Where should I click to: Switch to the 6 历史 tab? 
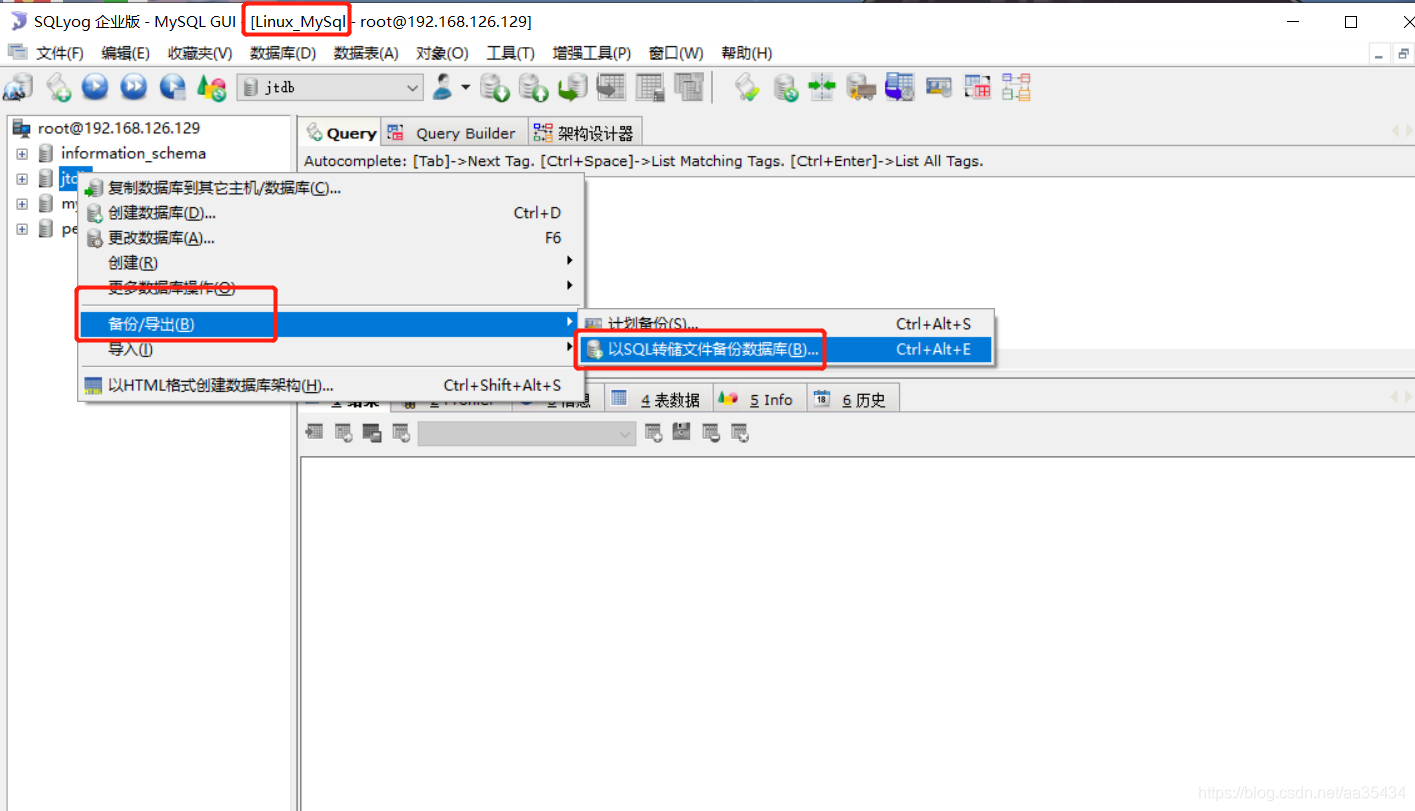coord(851,399)
